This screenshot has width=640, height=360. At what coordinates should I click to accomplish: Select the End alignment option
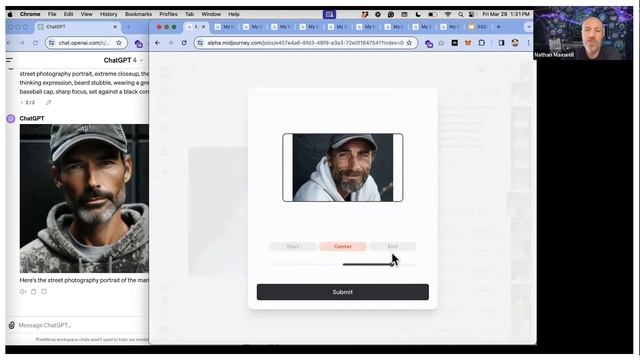tap(392, 246)
